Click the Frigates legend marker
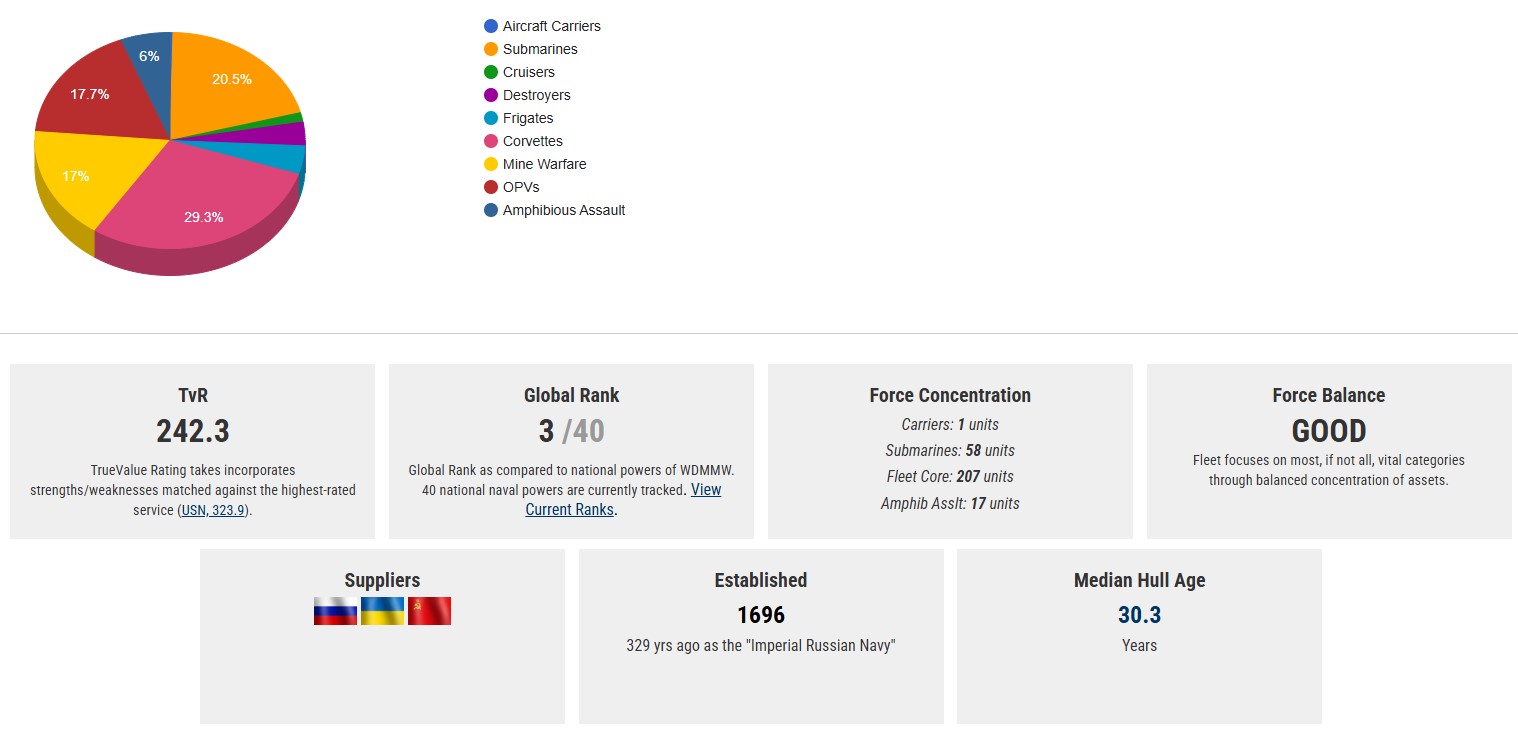The image size is (1518, 733). (491, 118)
